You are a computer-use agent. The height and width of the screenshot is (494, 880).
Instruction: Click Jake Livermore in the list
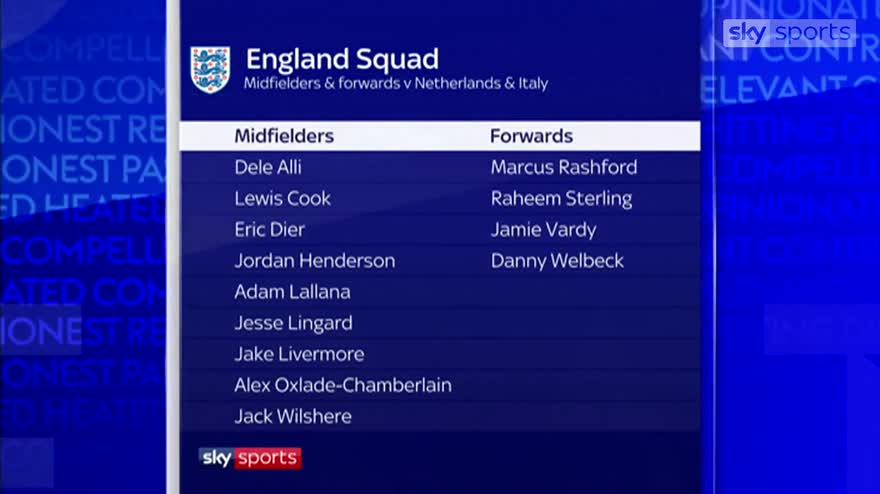click(299, 354)
